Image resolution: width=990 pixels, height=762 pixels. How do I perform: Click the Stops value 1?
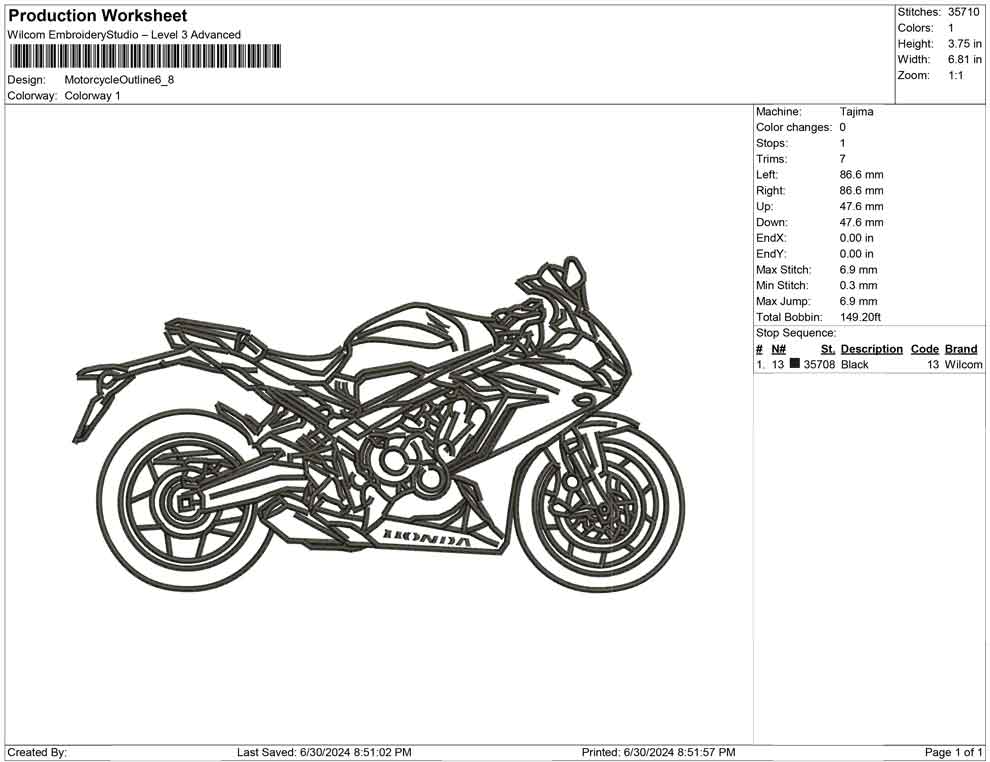(x=842, y=143)
